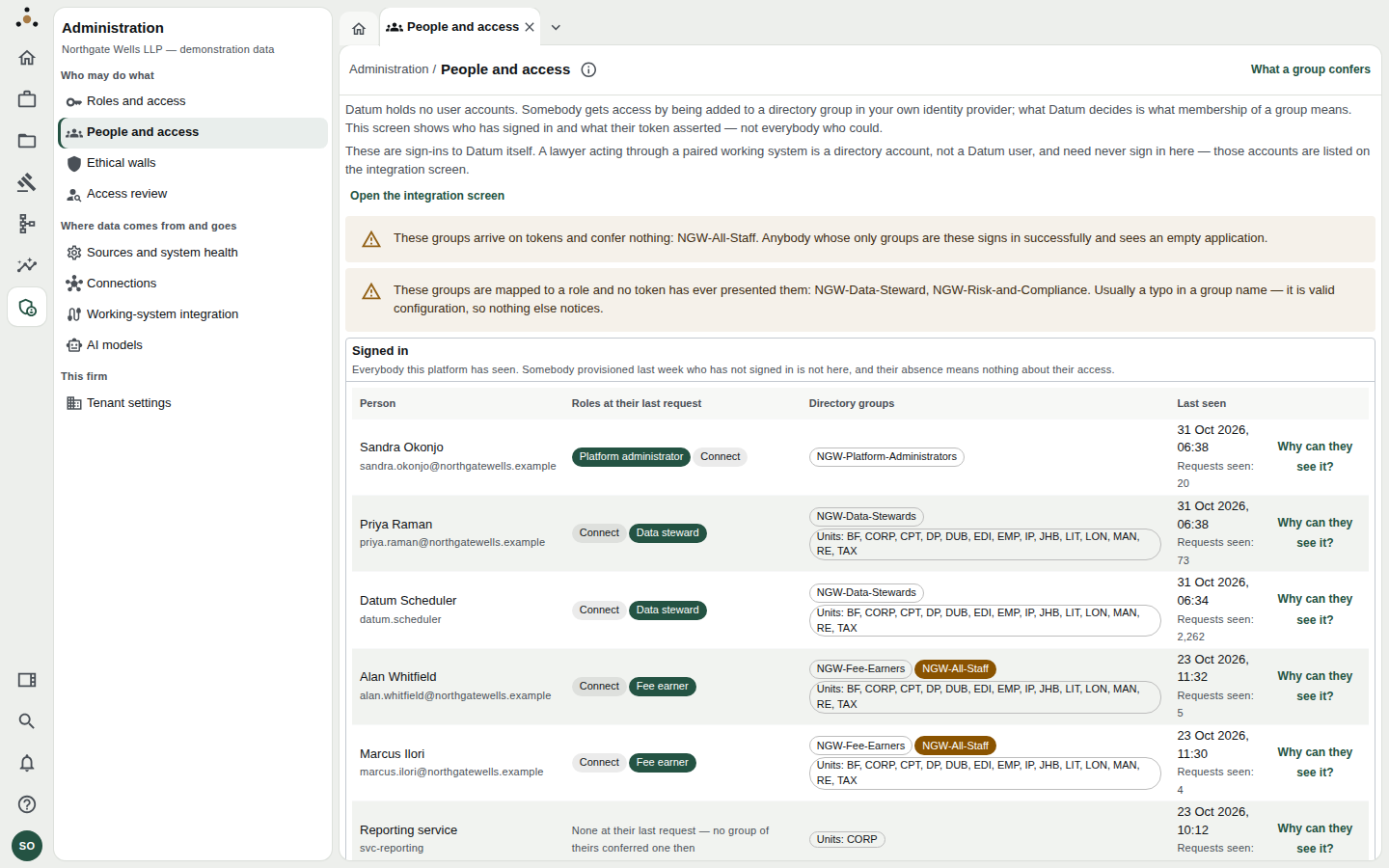Open Ethical walls

pyautogui.click(x=193, y=163)
